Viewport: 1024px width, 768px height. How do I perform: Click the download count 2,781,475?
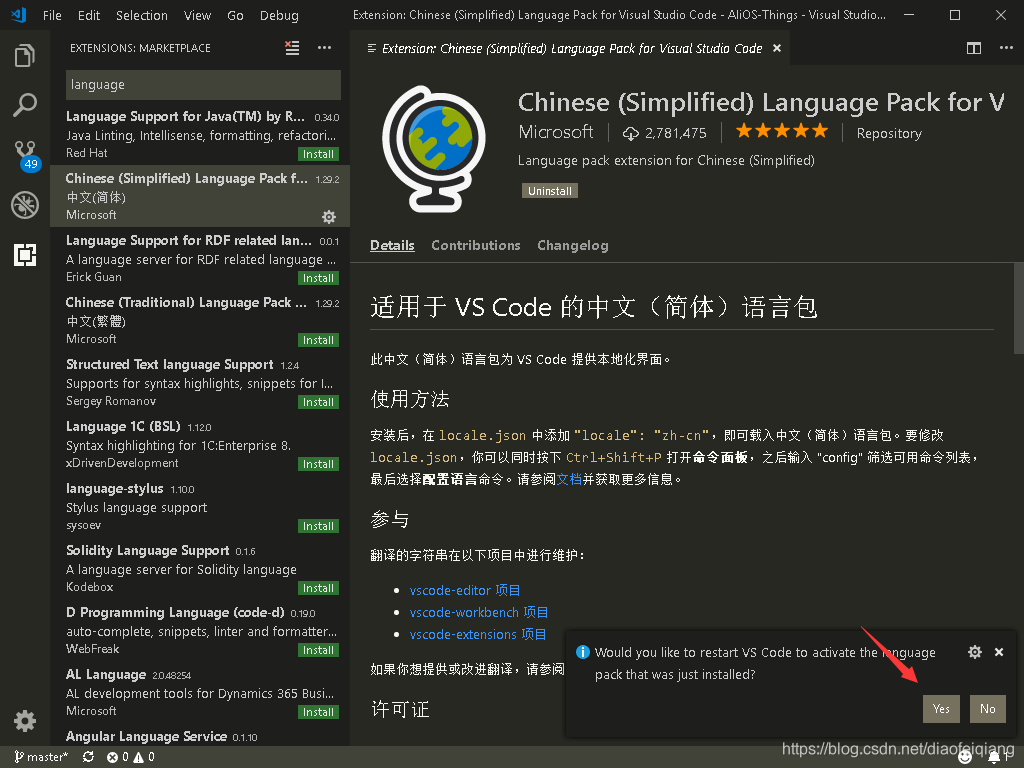(x=665, y=133)
